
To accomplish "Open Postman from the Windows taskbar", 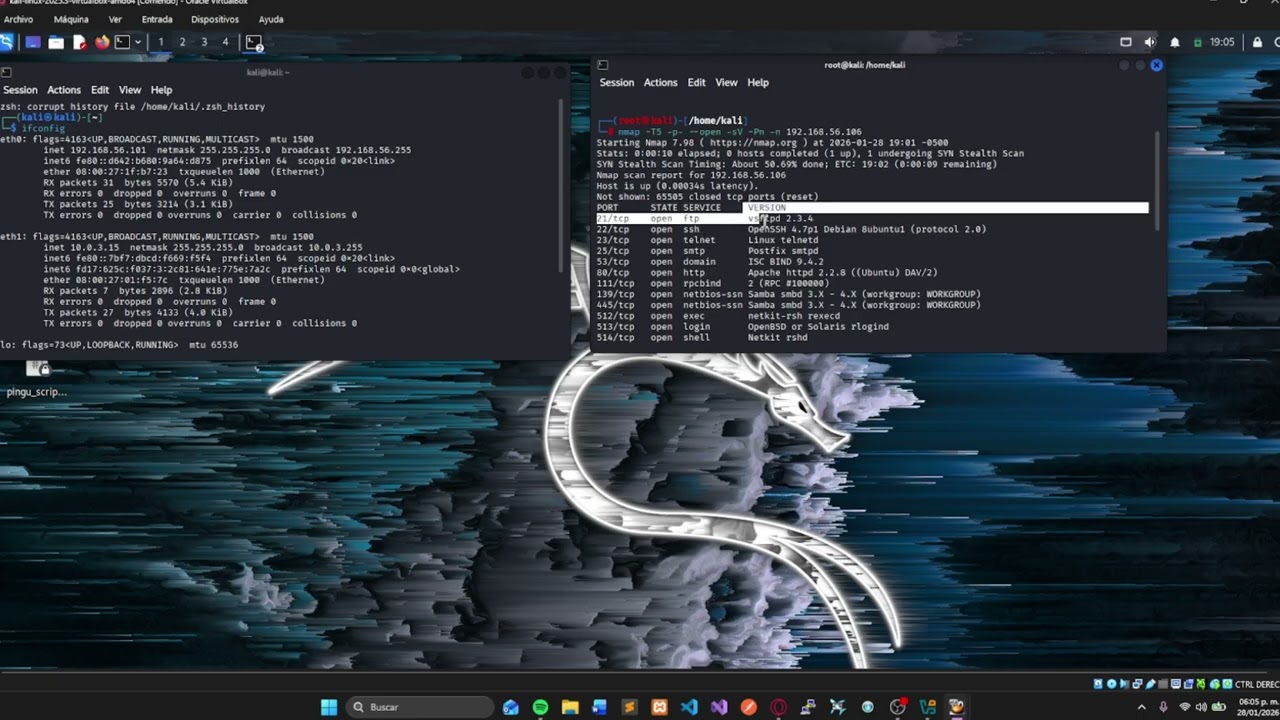I will click(749, 707).
